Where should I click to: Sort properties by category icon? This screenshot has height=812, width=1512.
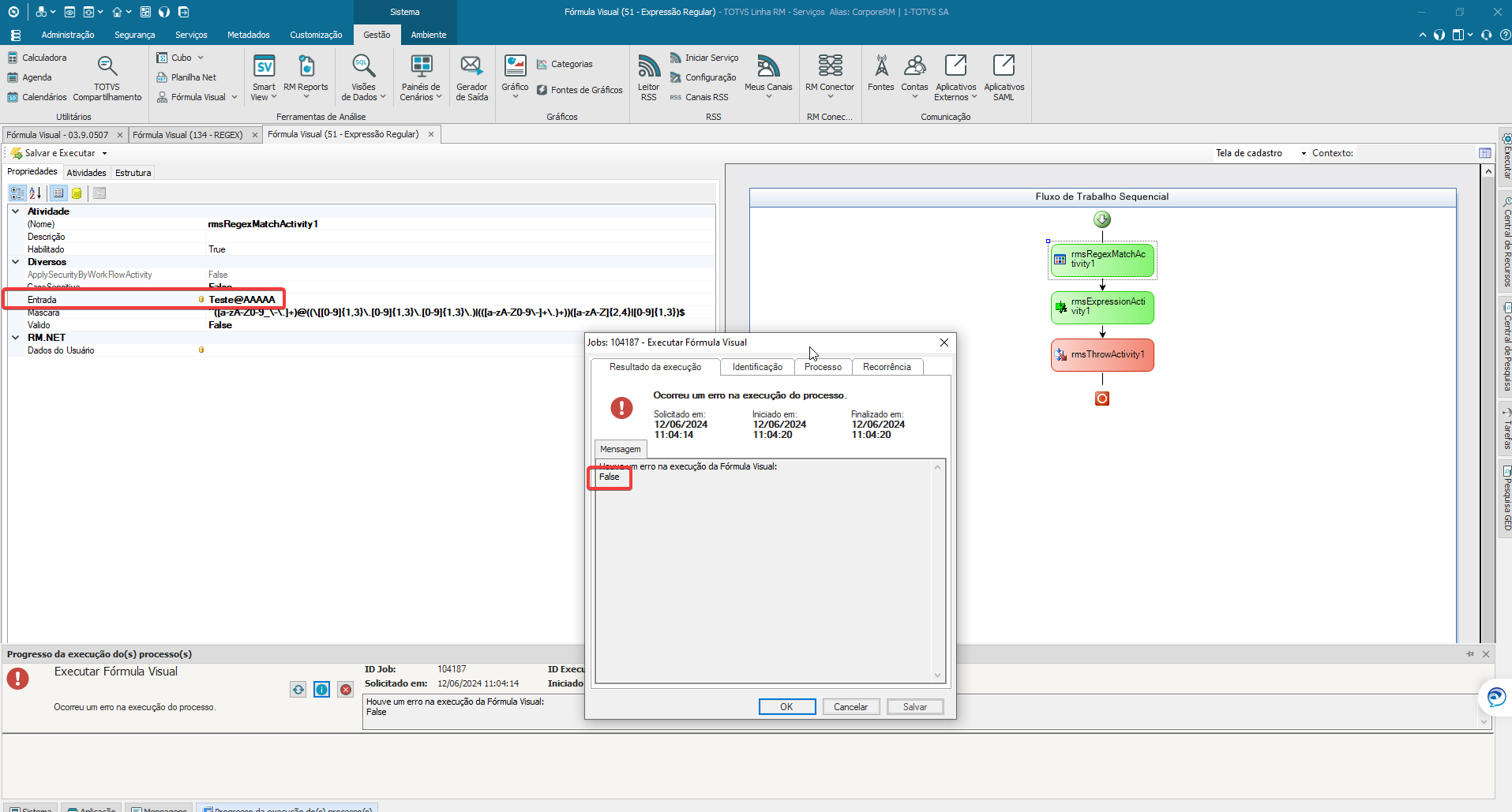(x=17, y=193)
